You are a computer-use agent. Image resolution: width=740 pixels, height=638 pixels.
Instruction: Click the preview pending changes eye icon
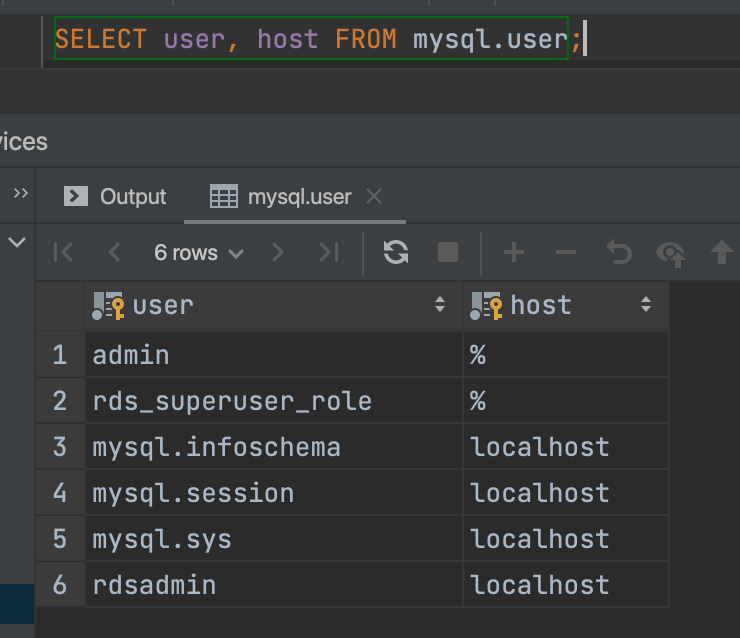670,253
